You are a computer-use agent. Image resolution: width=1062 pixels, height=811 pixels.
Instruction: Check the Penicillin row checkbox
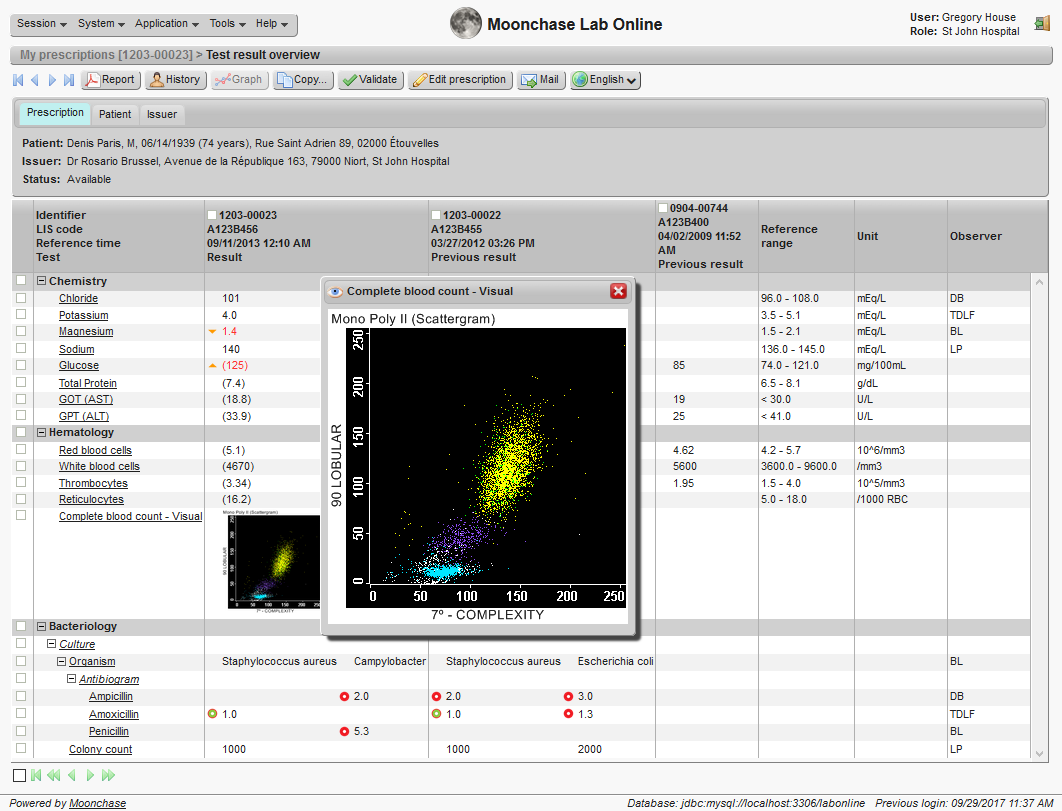tap(21, 731)
